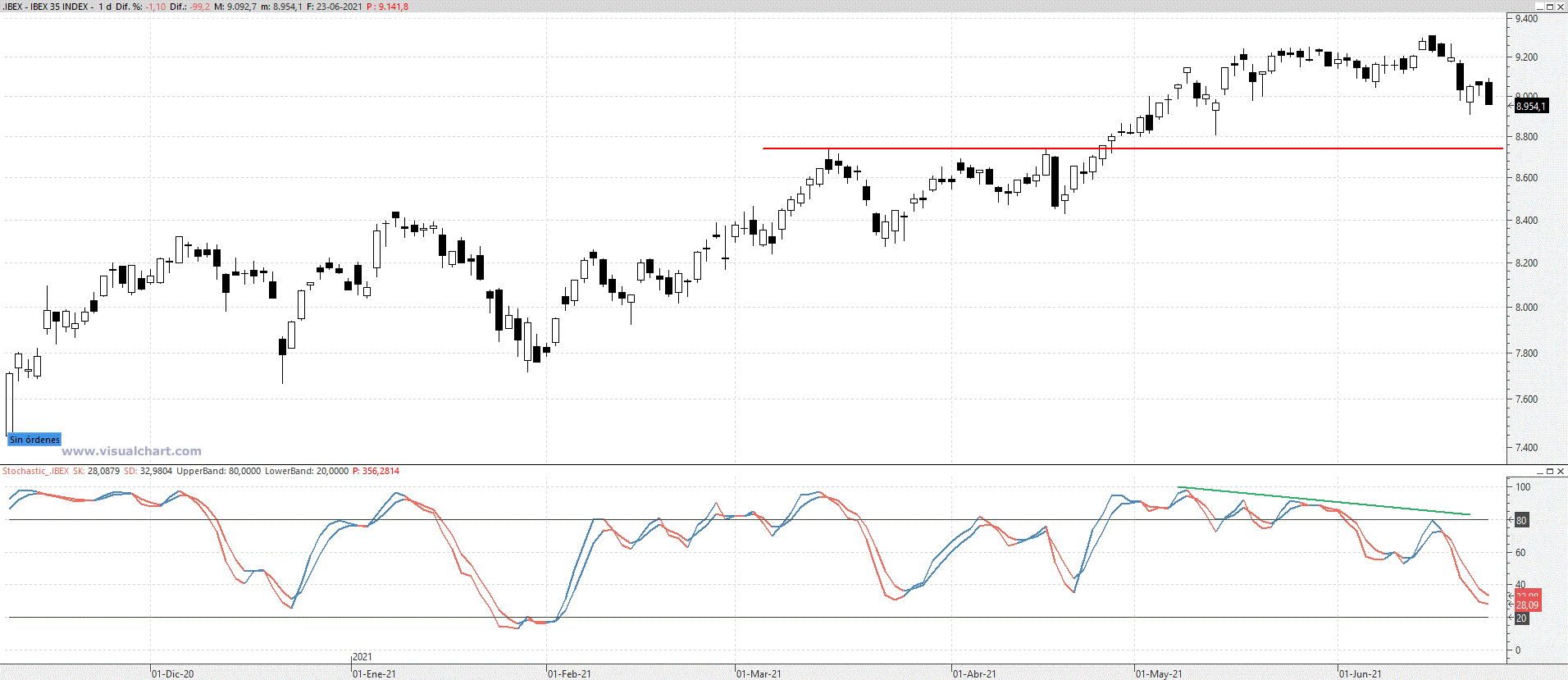Click the red 28,09 stochastic value tag
The width and height of the screenshot is (1568, 680).
(1527, 605)
